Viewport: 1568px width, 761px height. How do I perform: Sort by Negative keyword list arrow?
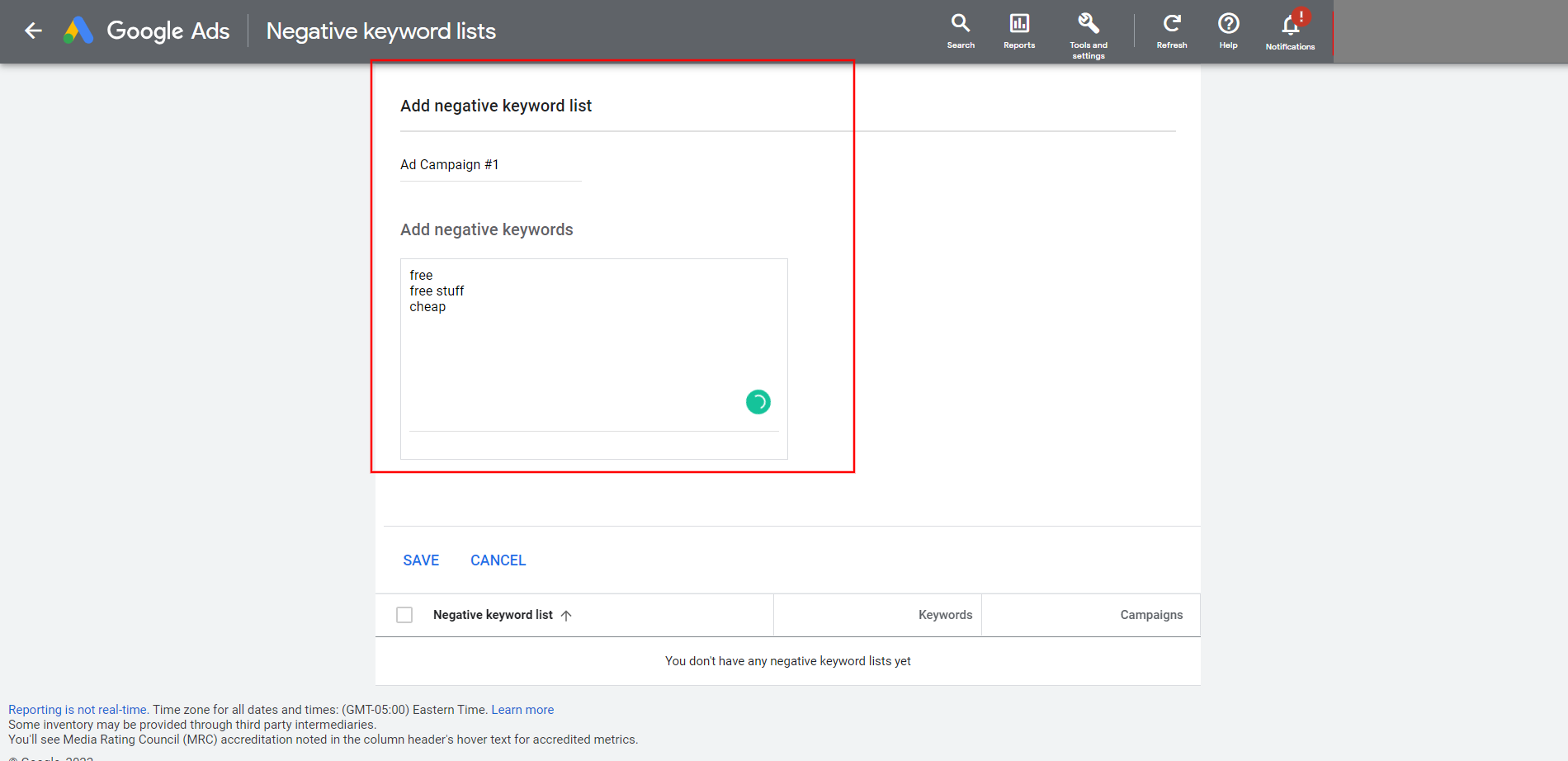click(566, 615)
